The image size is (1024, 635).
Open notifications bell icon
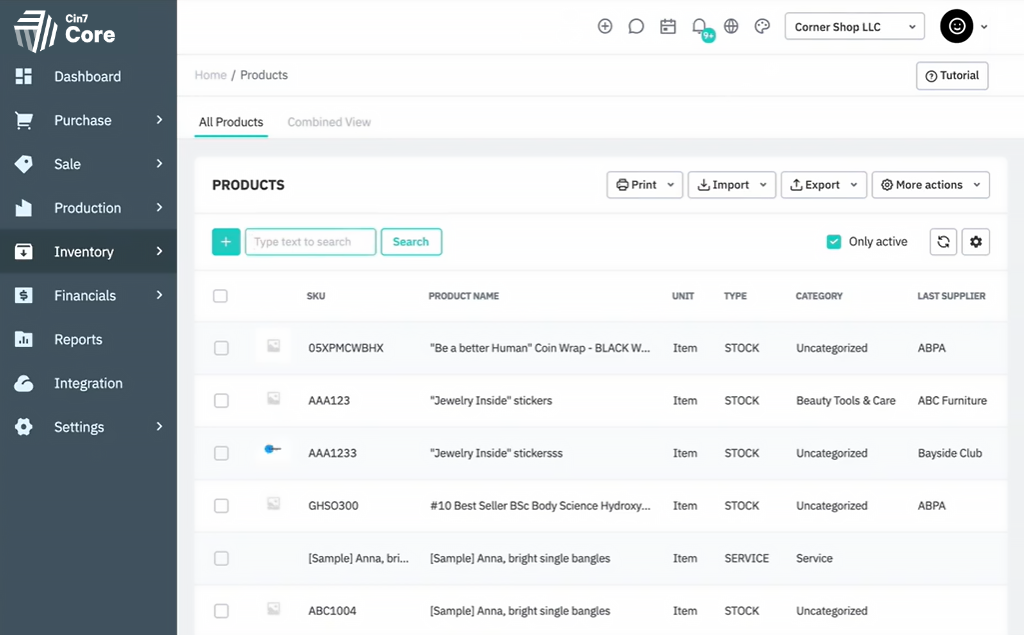pyautogui.click(x=699, y=26)
